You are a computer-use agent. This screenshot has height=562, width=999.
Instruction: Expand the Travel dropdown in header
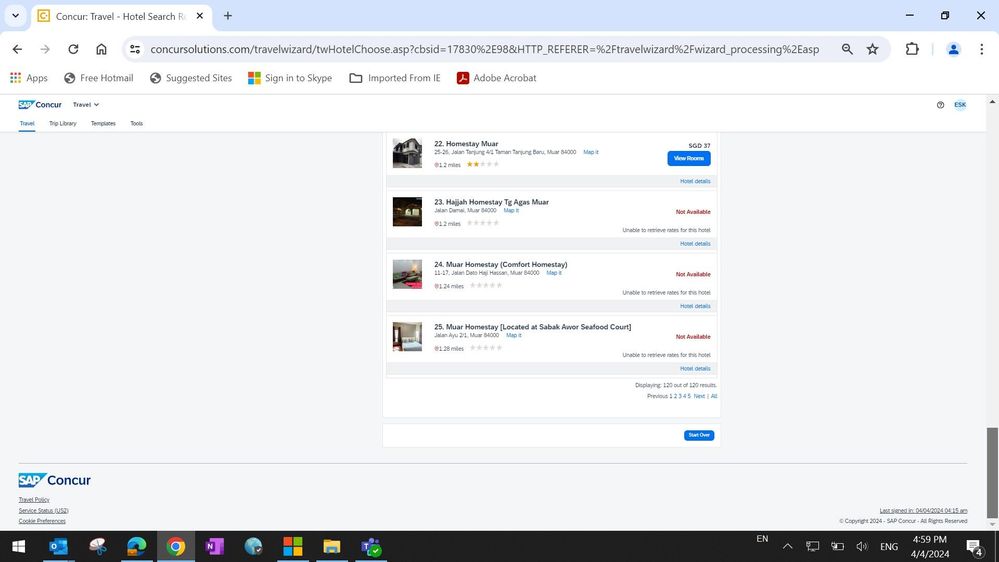[x=86, y=105]
